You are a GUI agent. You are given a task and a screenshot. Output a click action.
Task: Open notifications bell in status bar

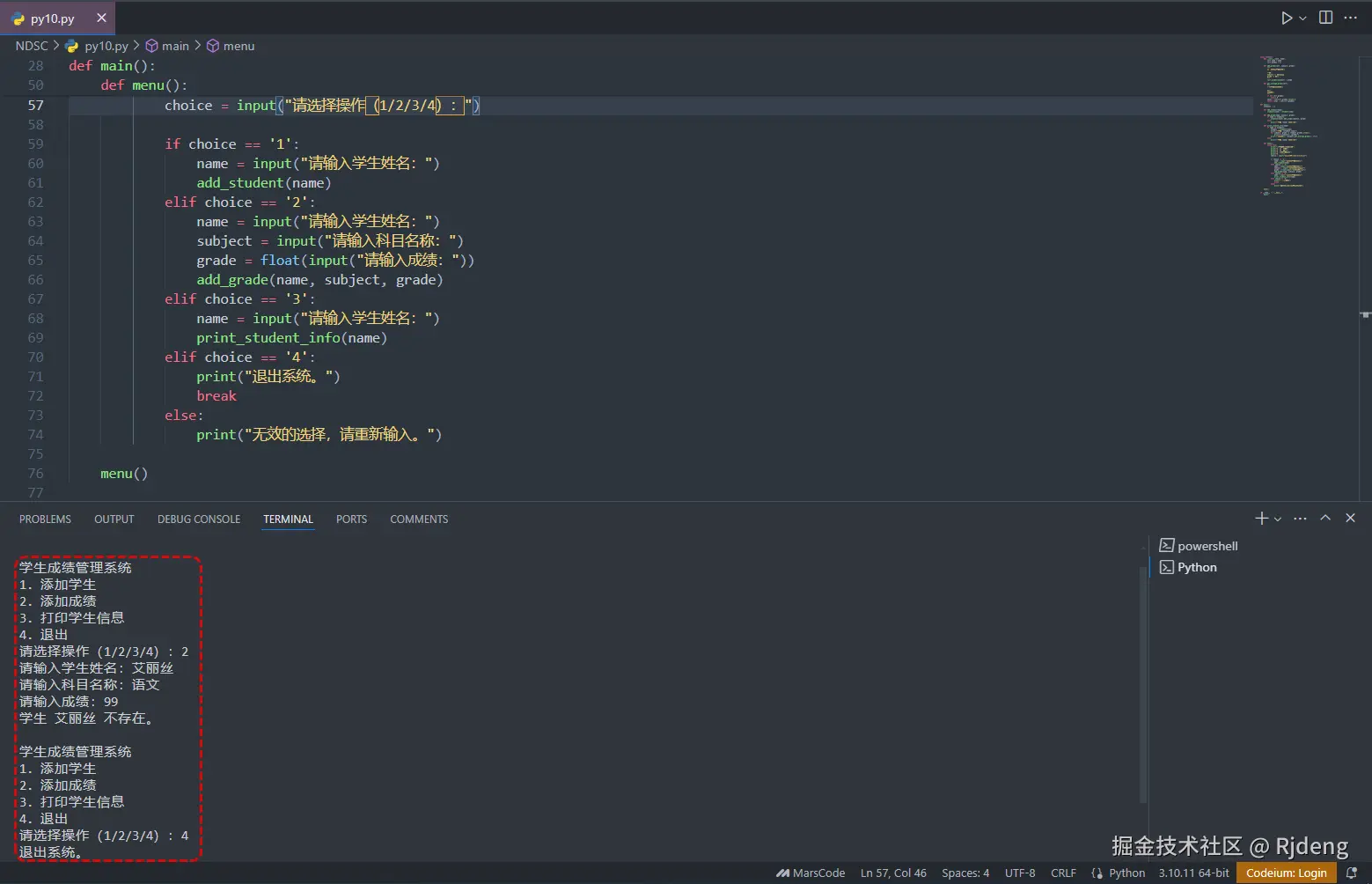1352,873
